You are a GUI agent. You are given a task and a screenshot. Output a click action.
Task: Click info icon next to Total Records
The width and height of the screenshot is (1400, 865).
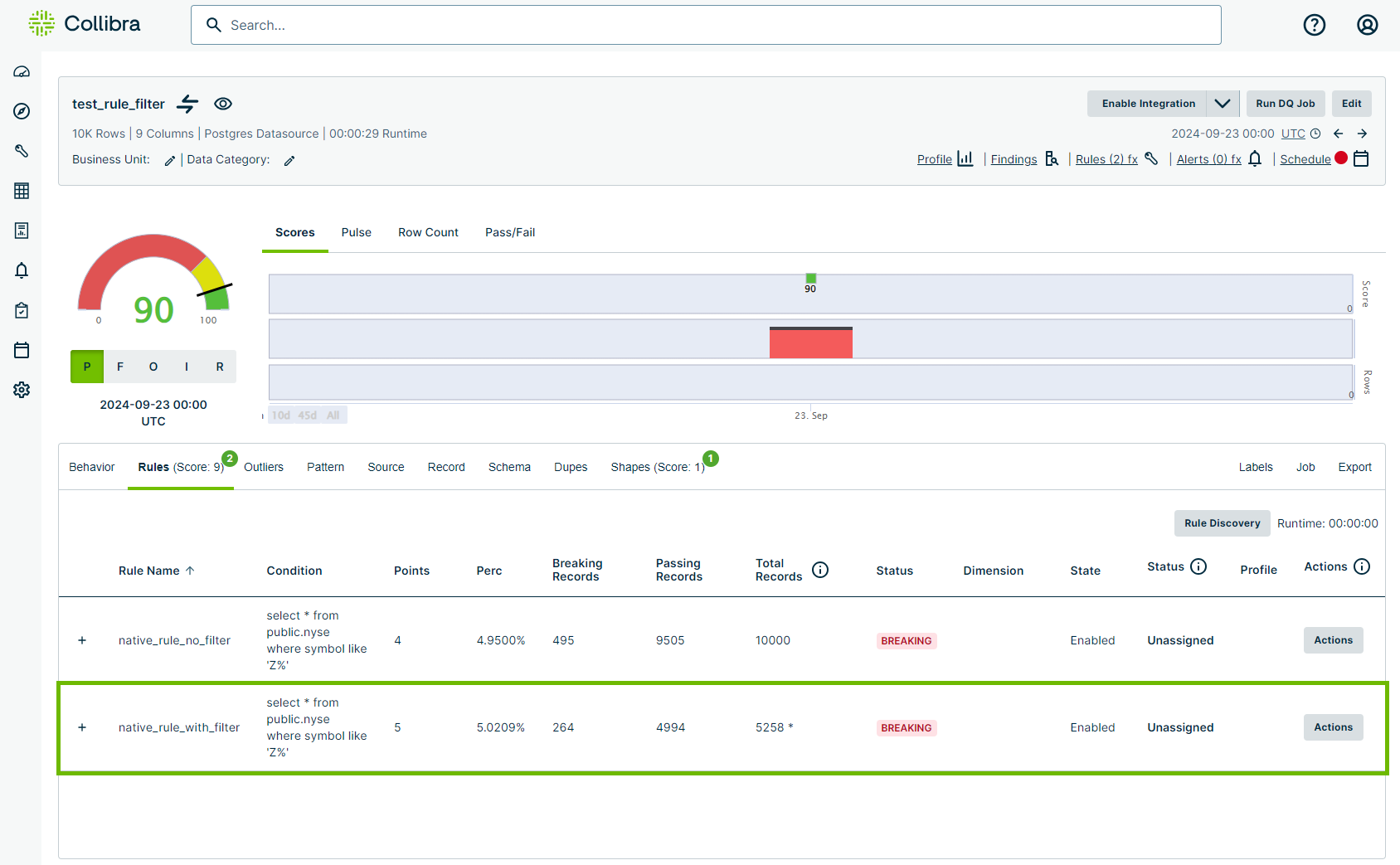coord(820,570)
